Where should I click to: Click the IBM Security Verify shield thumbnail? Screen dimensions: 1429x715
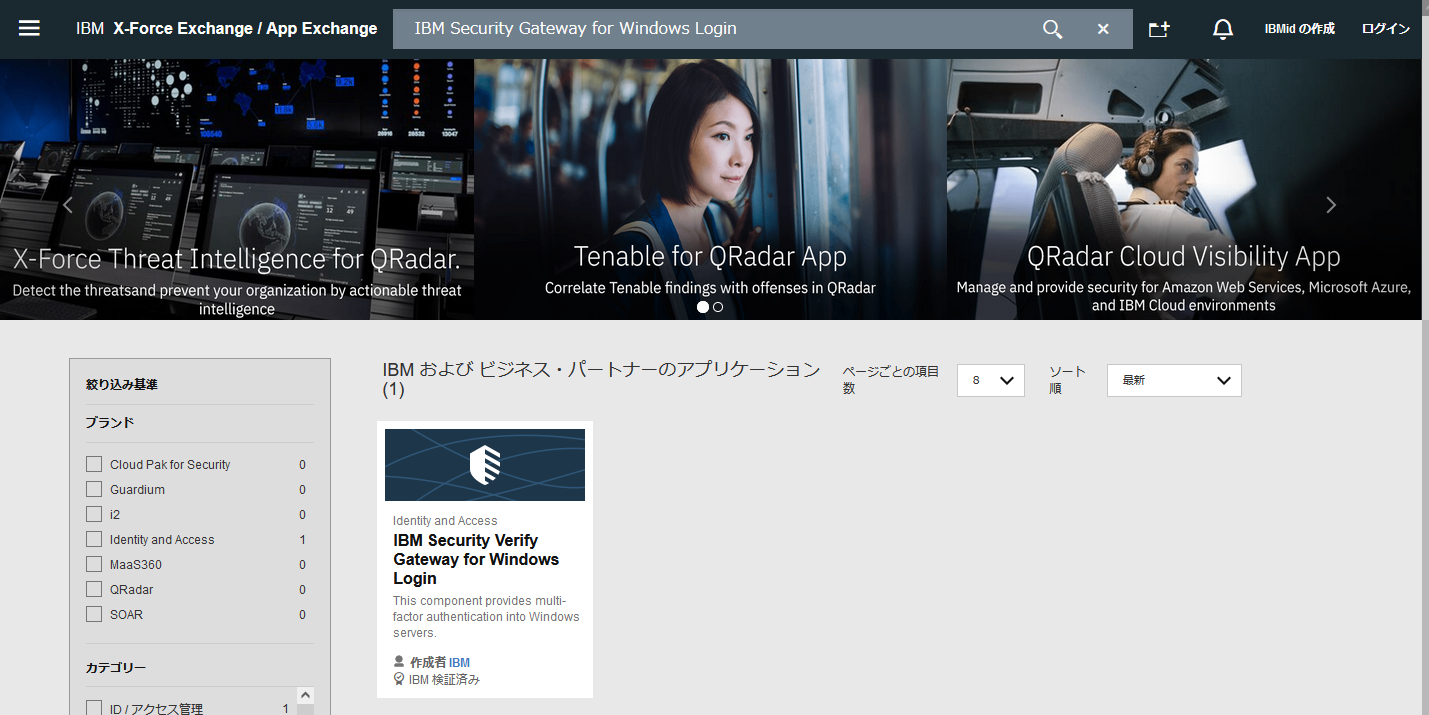(485, 465)
